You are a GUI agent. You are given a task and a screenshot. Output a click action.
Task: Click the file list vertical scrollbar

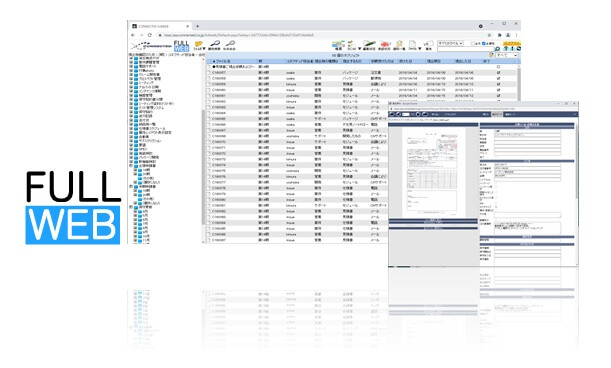tap(519, 84)
